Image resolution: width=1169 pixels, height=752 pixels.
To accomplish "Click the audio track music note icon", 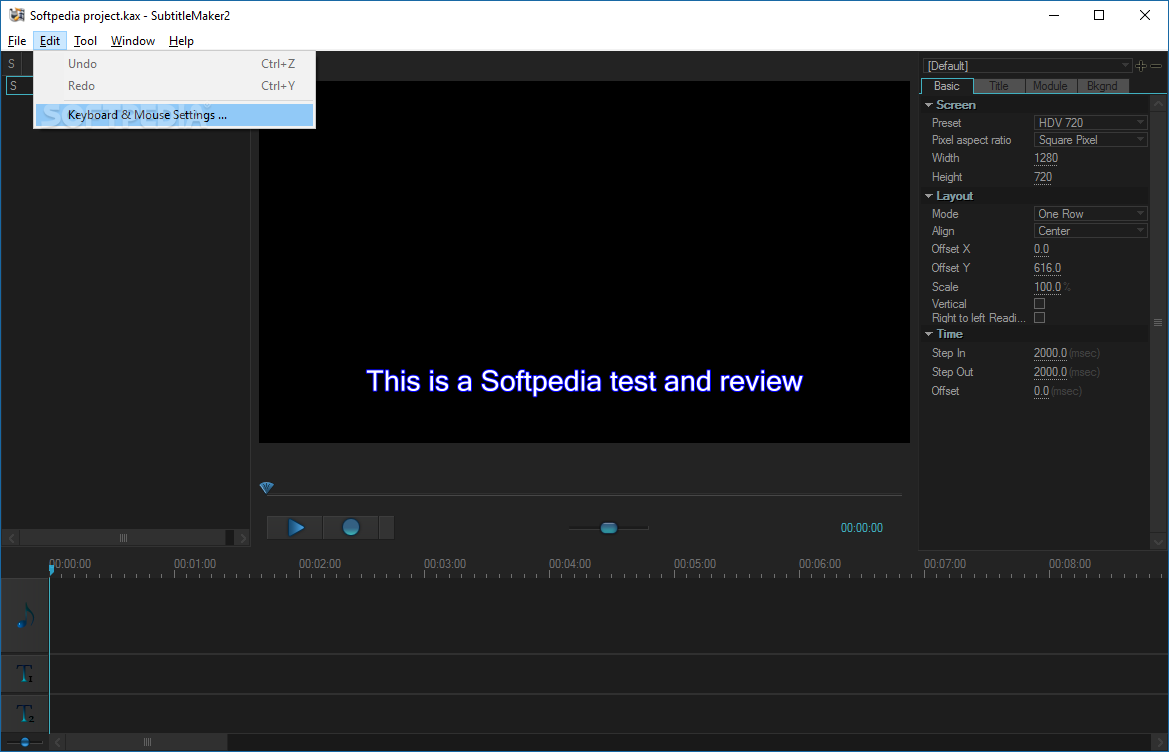I will click(x=25, y=616).
